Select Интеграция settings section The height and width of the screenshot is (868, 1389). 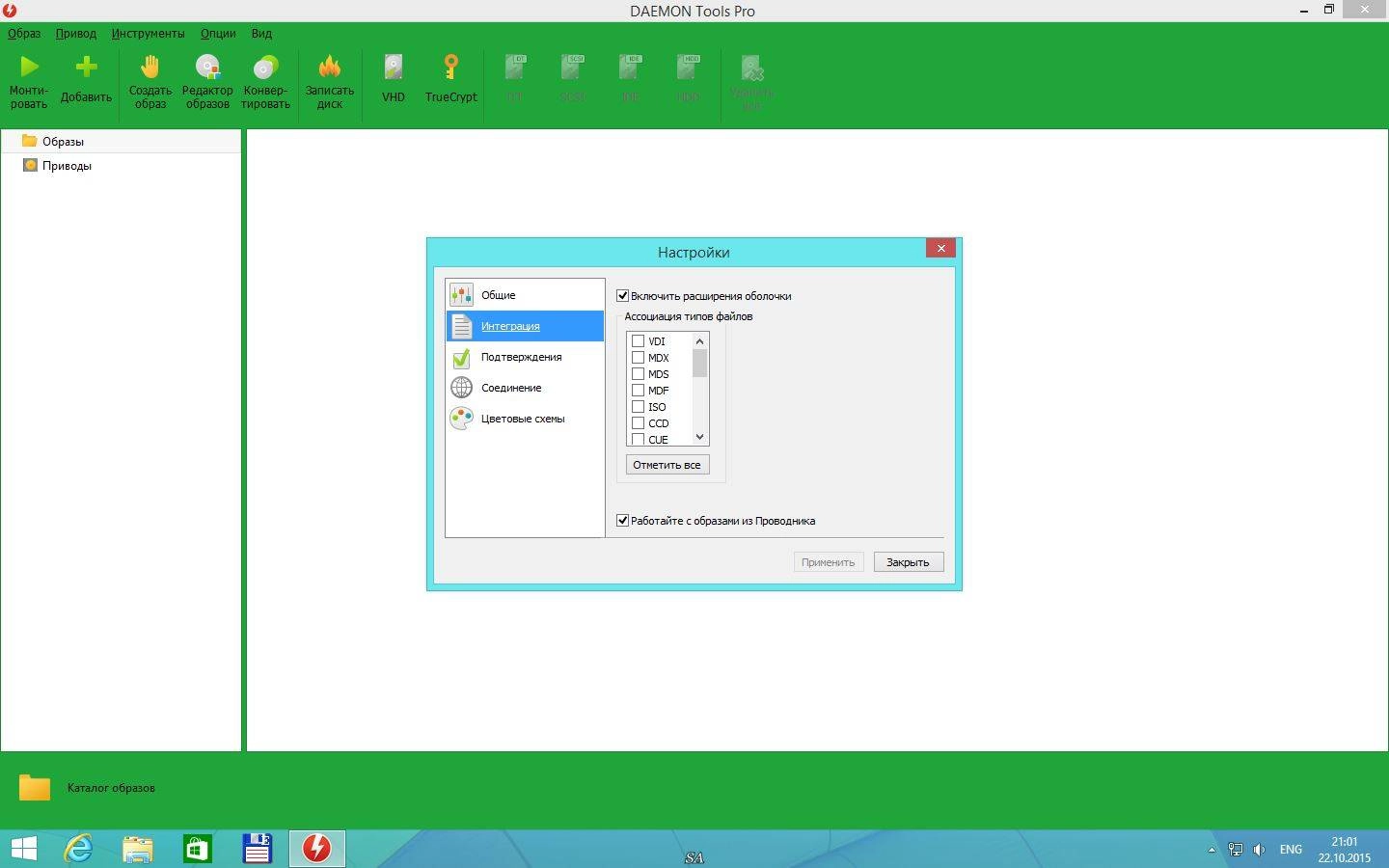pos(525,326)
